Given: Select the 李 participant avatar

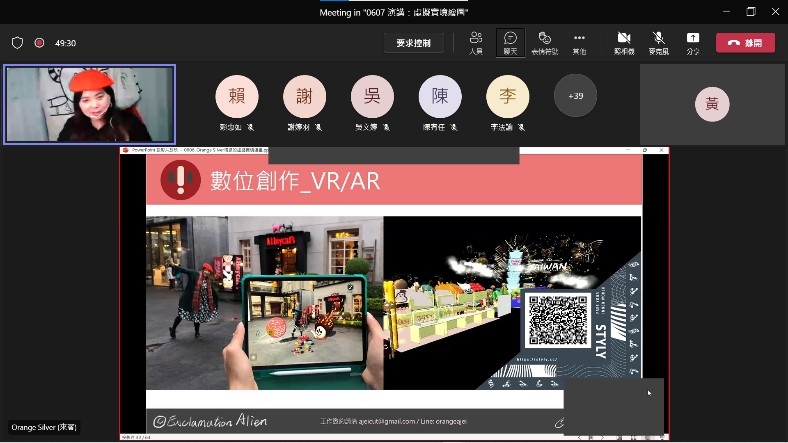Looking at the screenshot, I should point(507,97).
